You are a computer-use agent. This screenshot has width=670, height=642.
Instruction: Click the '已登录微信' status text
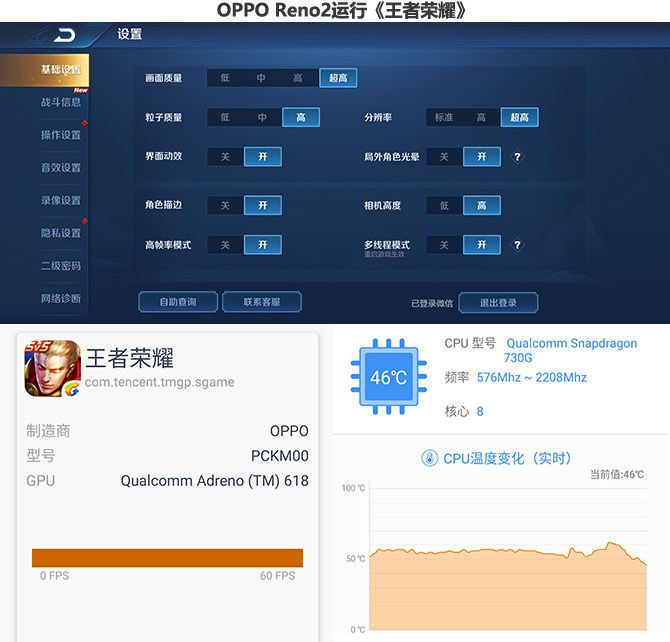(x=432, y=303)
